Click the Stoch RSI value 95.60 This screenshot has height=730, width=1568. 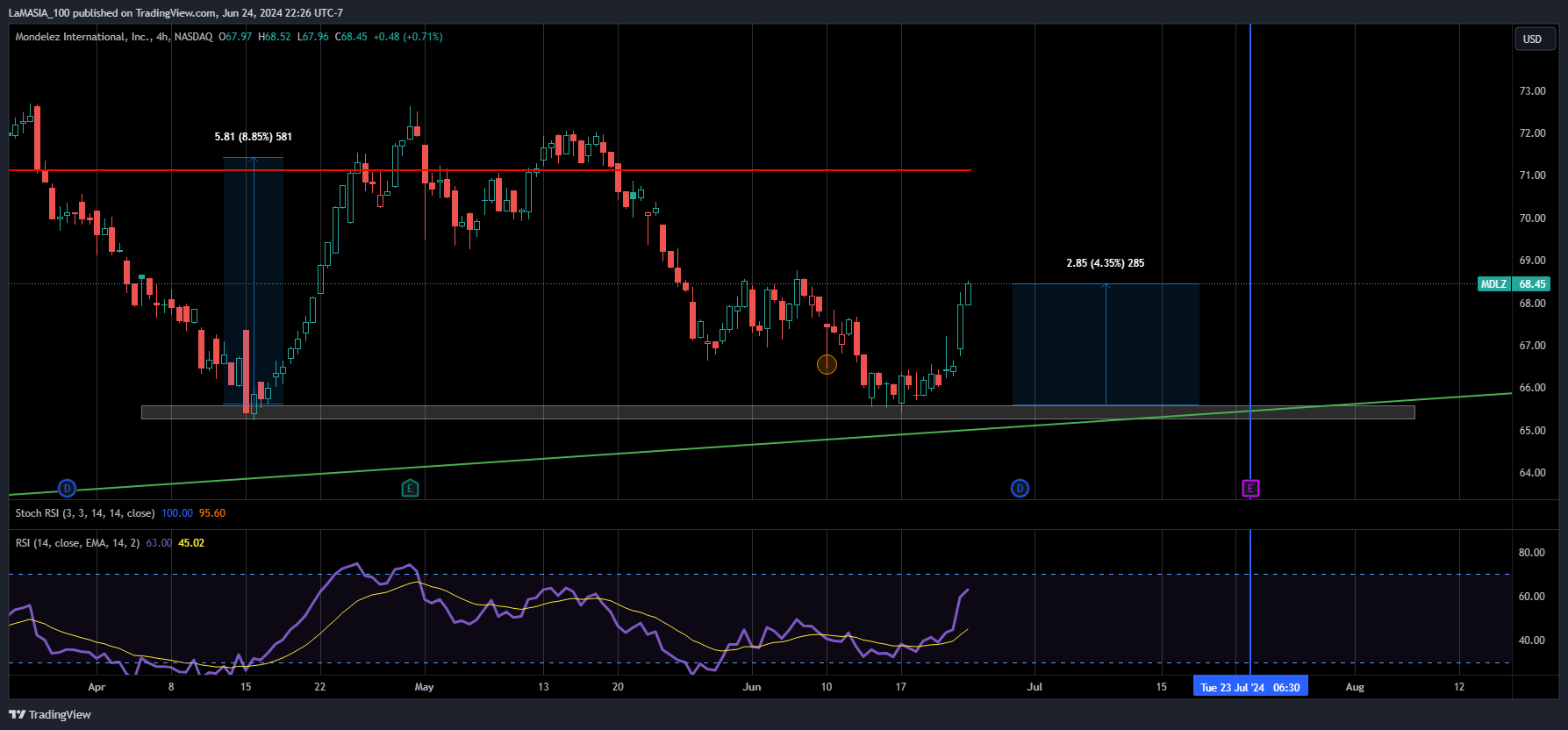pyautogui.click(x=212, y=513)
